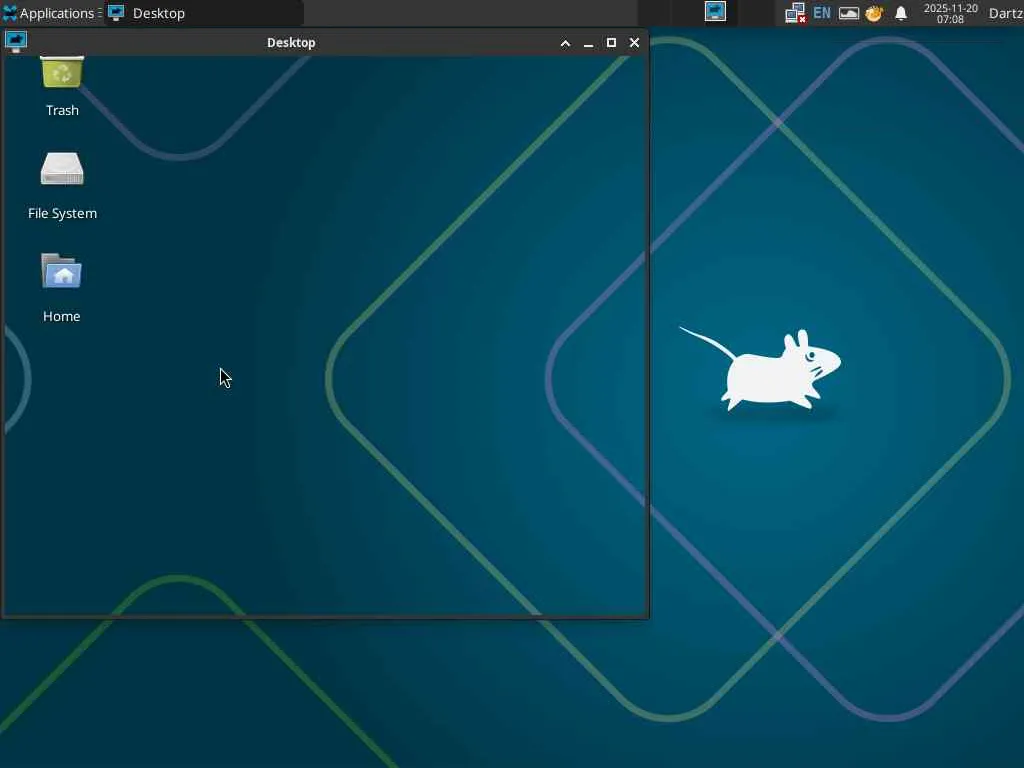Maximize the Desktop window

pos(611,42)
